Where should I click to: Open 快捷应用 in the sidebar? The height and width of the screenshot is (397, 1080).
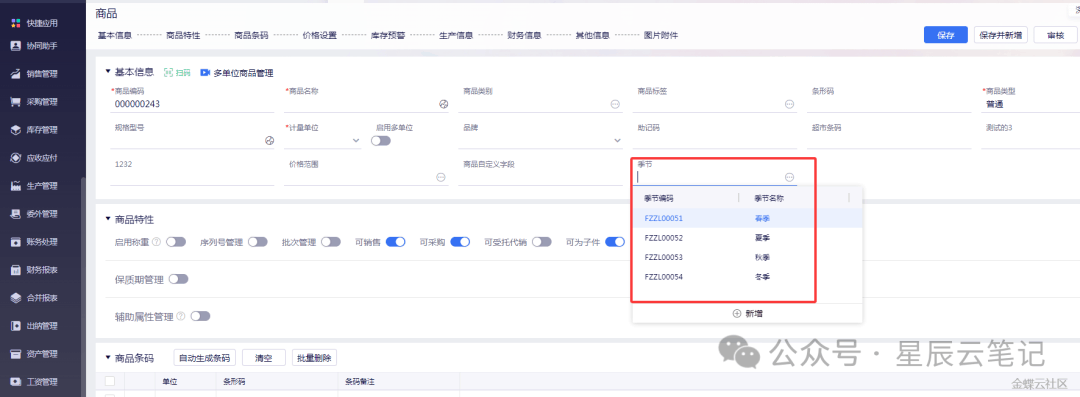coord(34,23)
